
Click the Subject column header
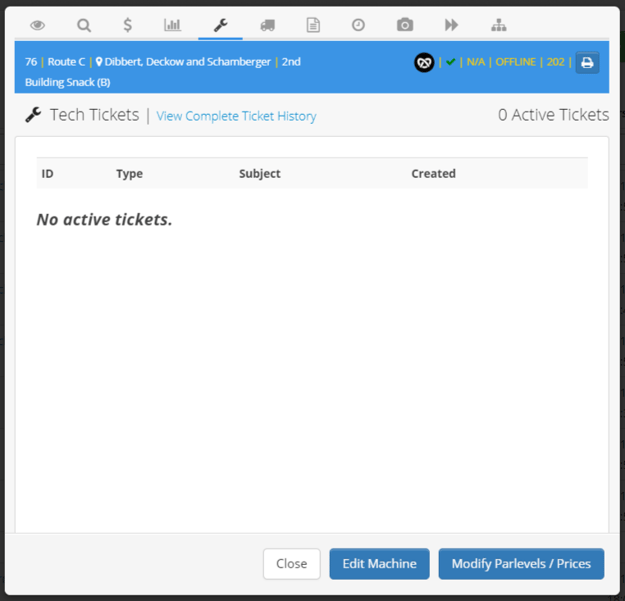click(x=259, y=173)
